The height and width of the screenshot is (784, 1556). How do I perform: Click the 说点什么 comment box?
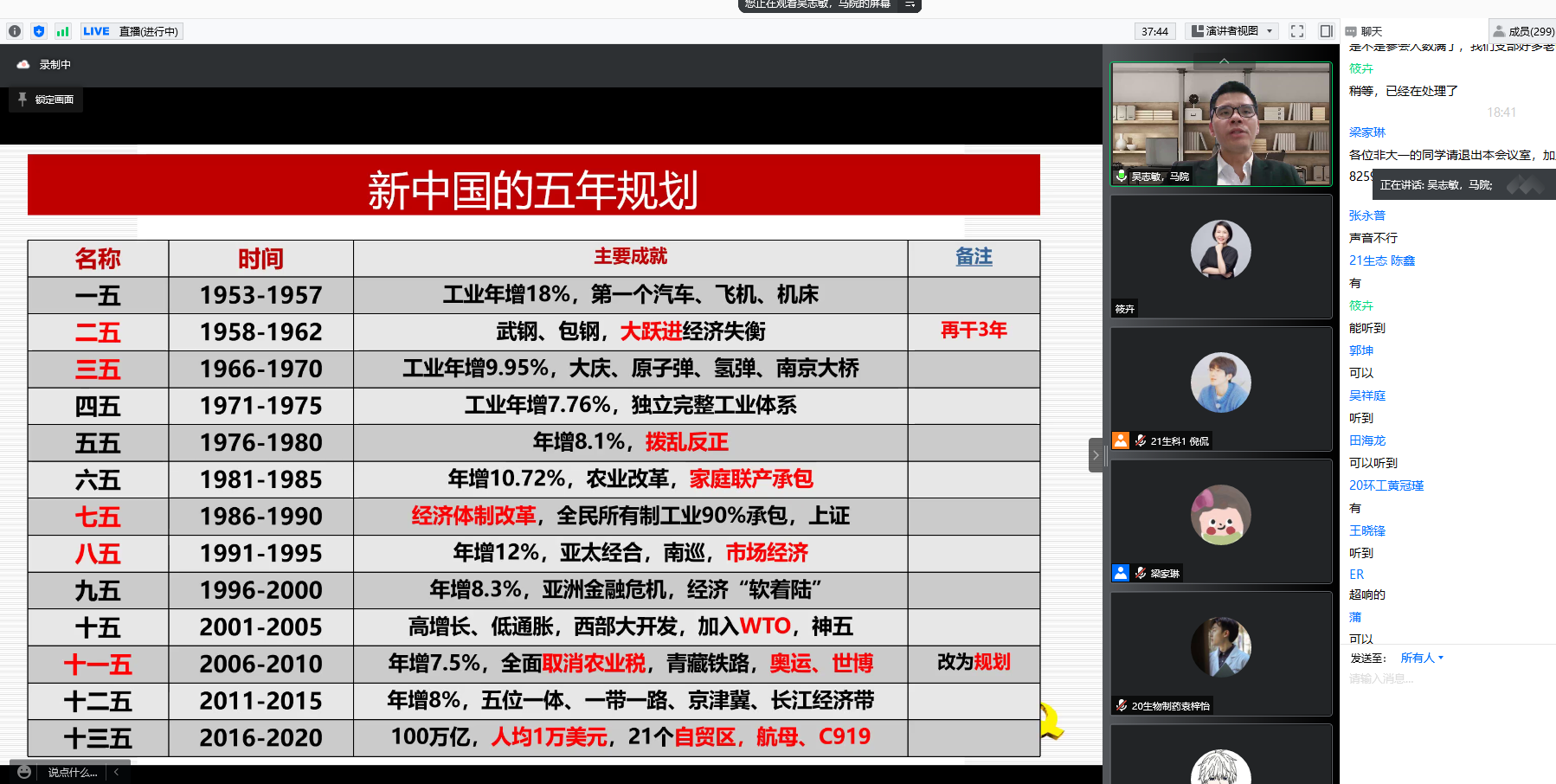point(73,773)
